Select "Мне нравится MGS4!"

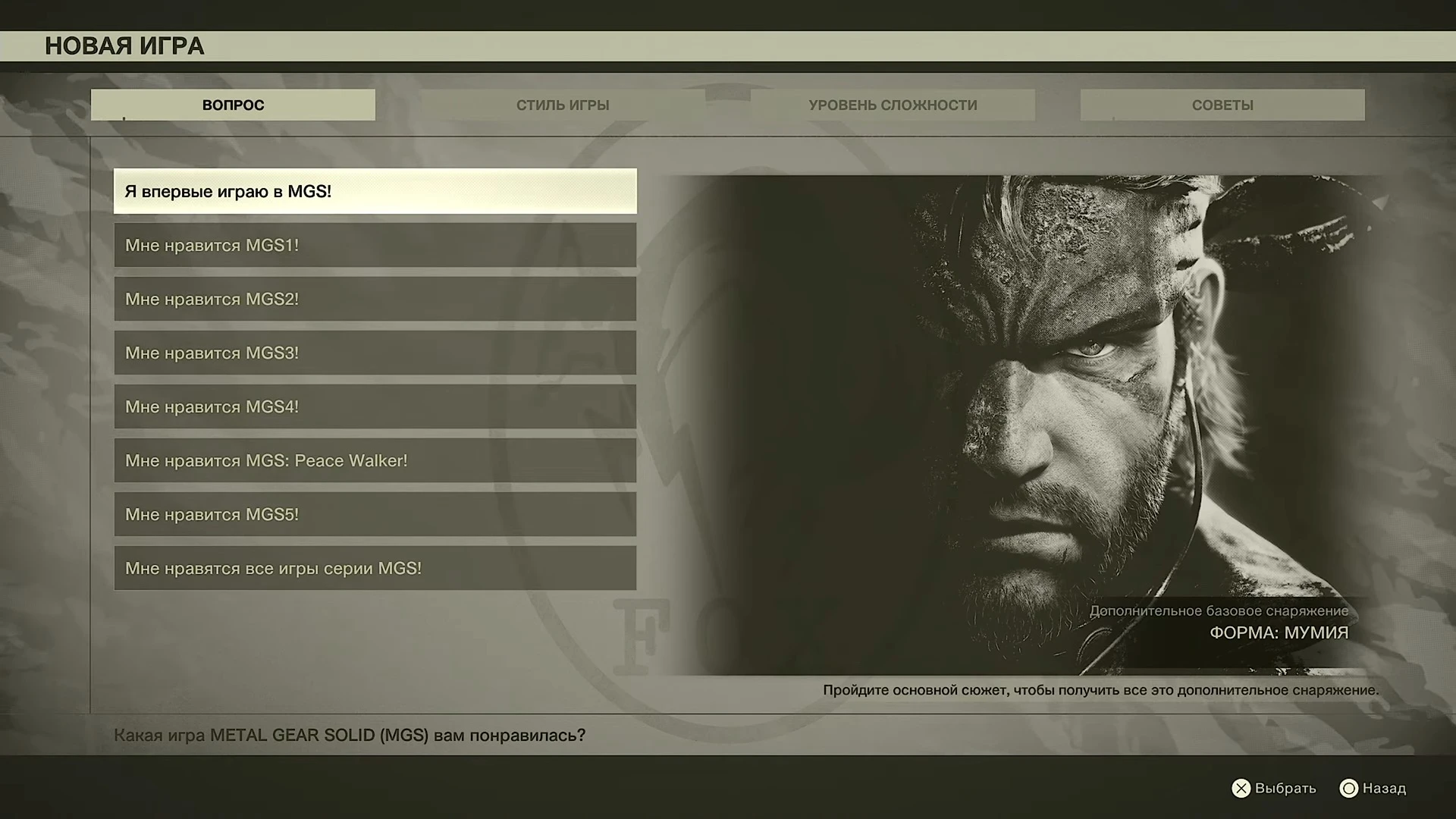coord(375,406)
